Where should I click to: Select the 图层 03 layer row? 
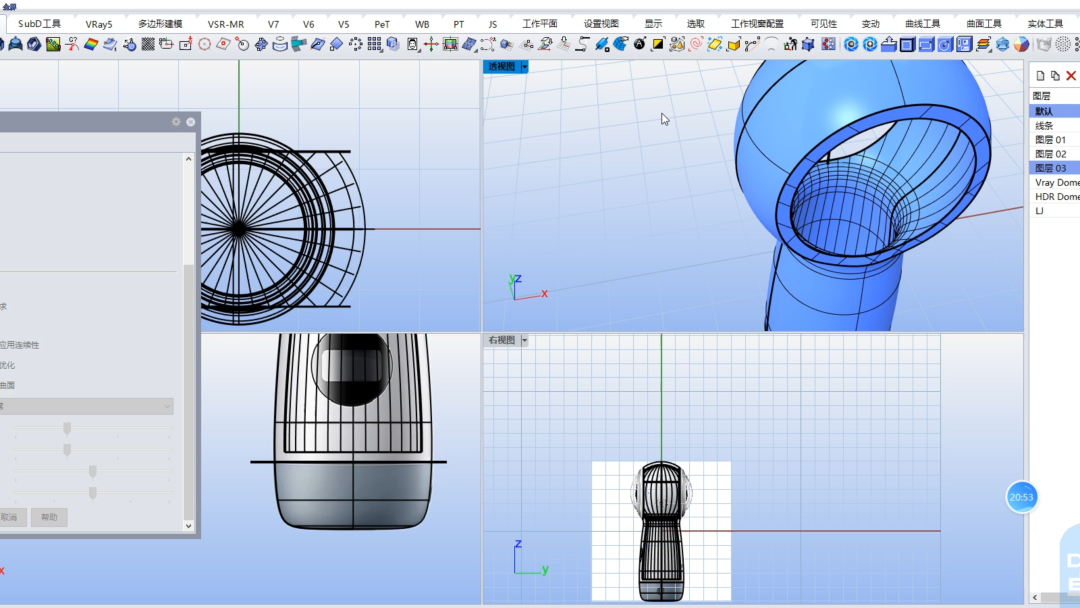pyautogui.click(x=1055, y=168)
